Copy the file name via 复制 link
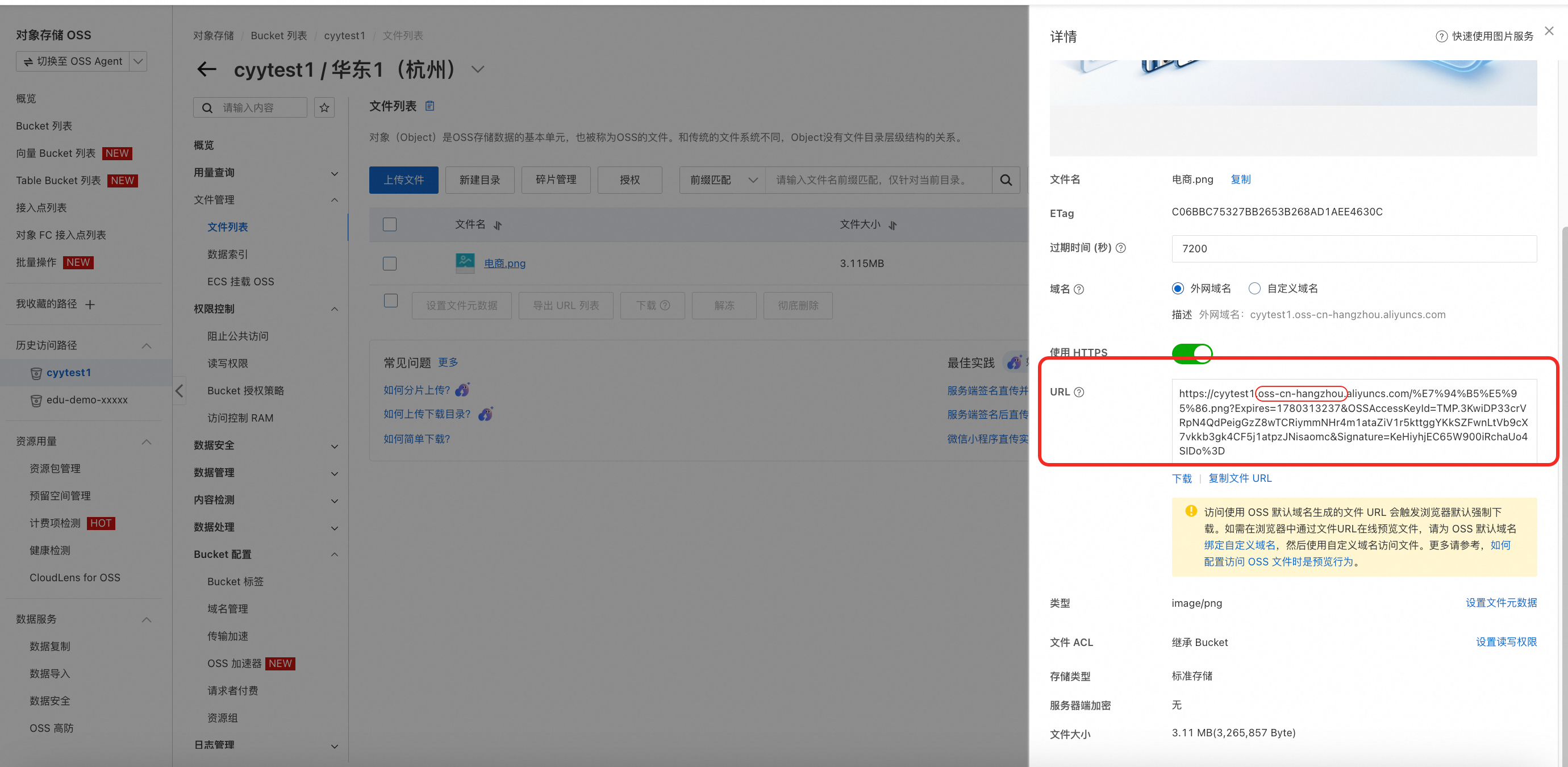The width and height of the screenshot is (1568, 767). 1241,180
